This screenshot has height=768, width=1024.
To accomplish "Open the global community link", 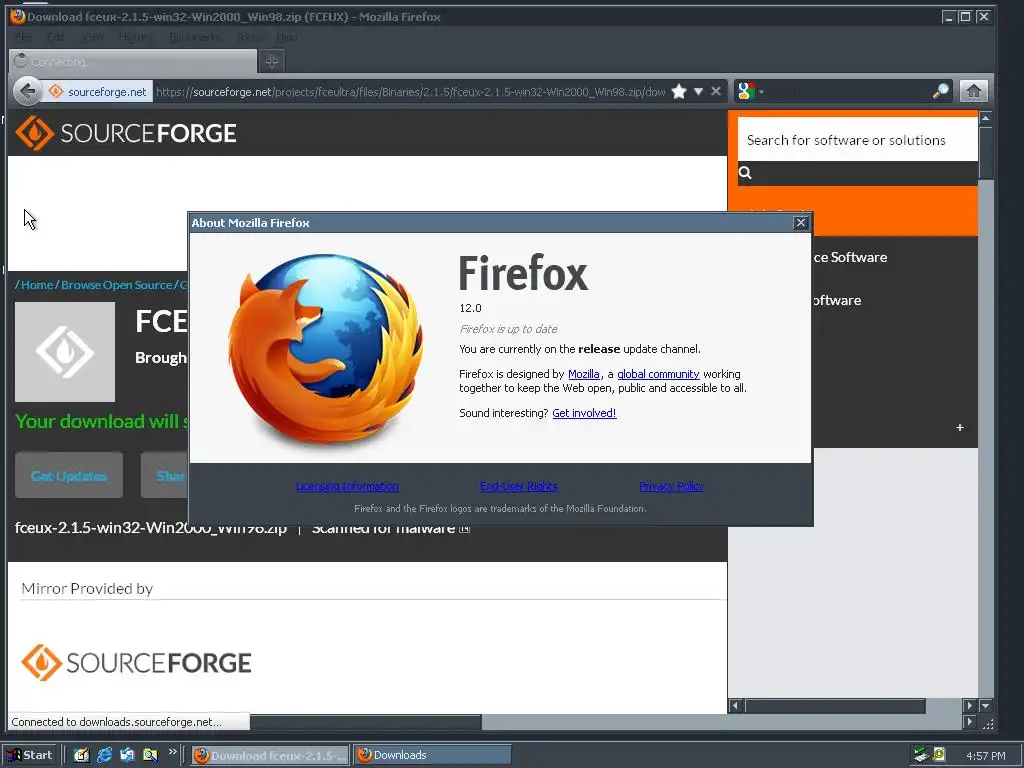I will pyautogui.click(x=658, y=374).
